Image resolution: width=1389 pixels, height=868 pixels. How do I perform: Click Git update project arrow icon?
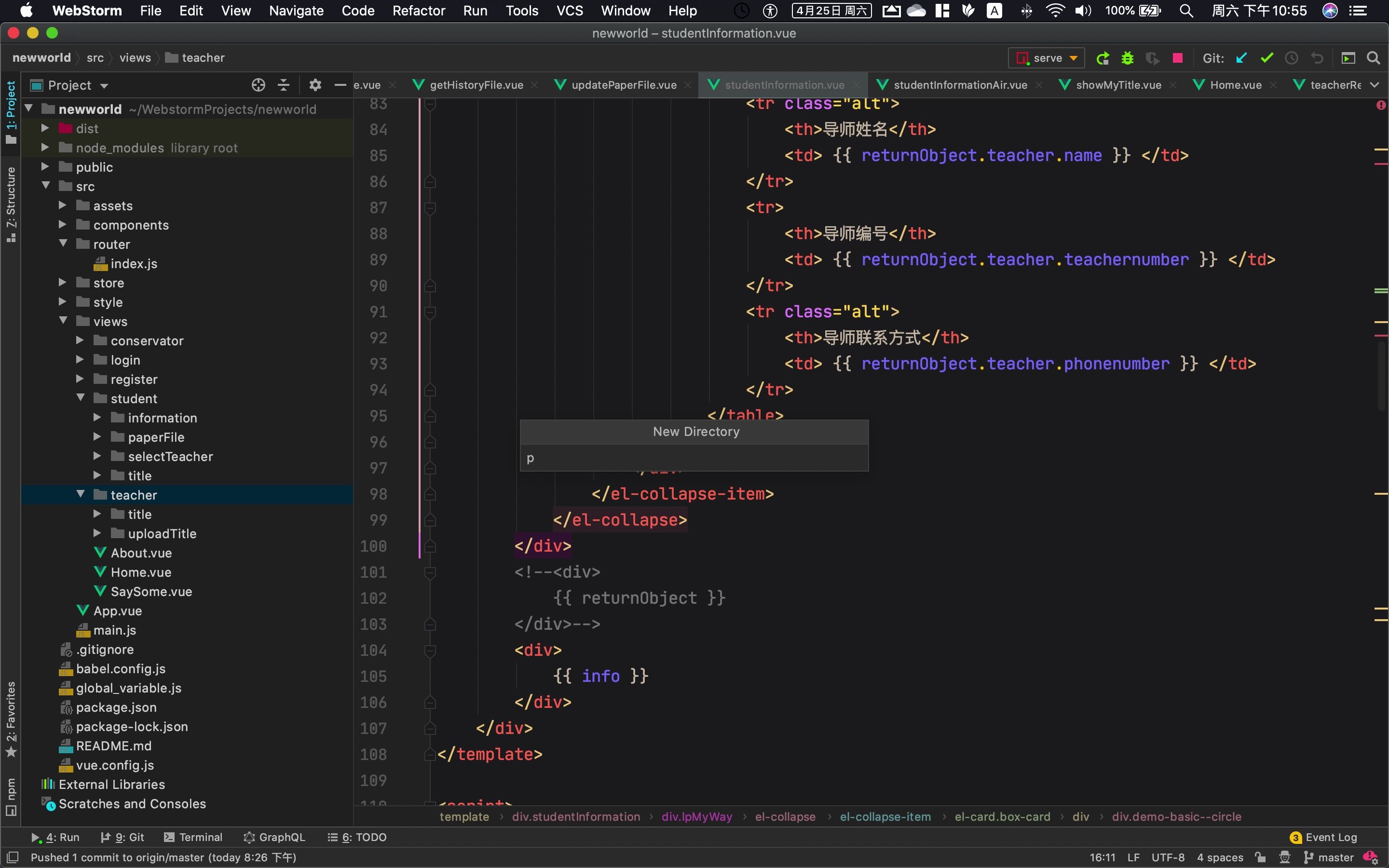[1241, 58]
